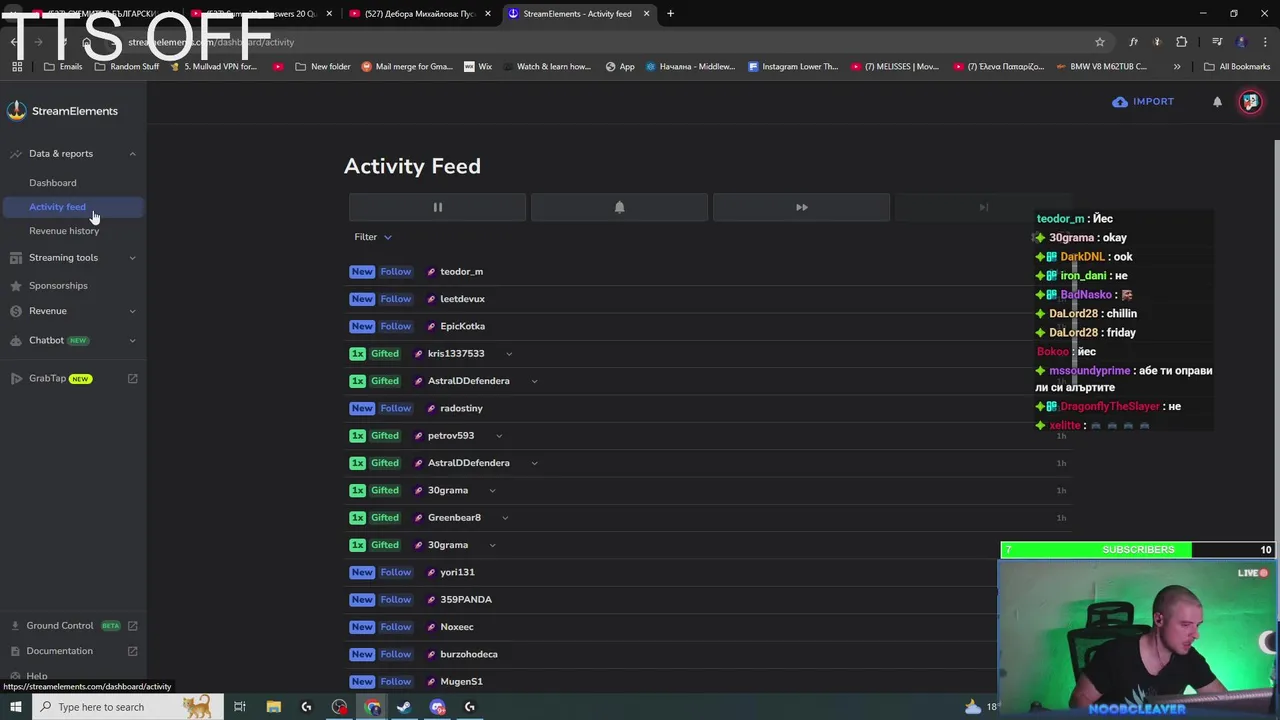Pause the activity feed
This screenshot has height=720, width=1280.
pyautogui.click(x=437, y=207)
